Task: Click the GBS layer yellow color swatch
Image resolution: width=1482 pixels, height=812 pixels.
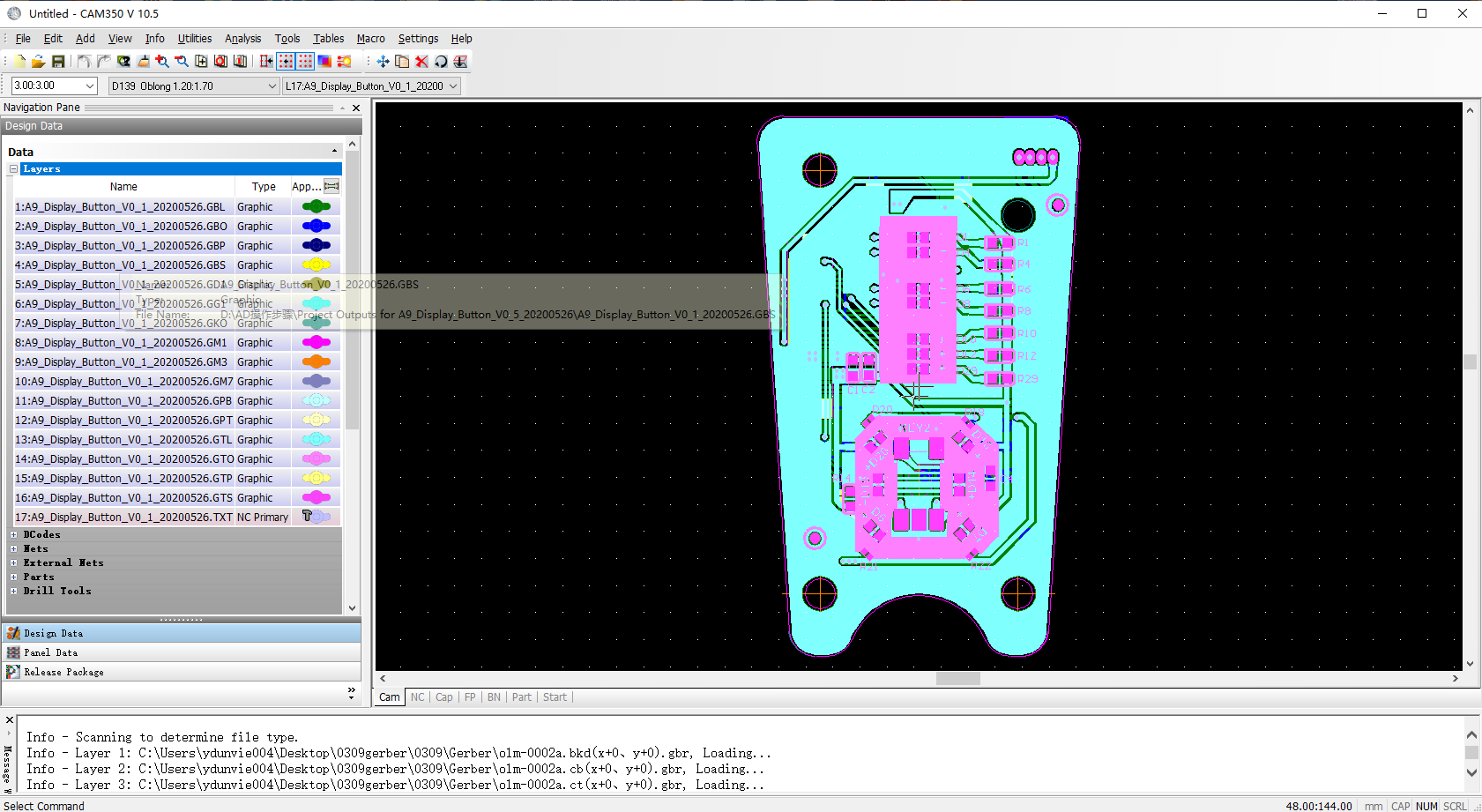Action: click(316, 264)
